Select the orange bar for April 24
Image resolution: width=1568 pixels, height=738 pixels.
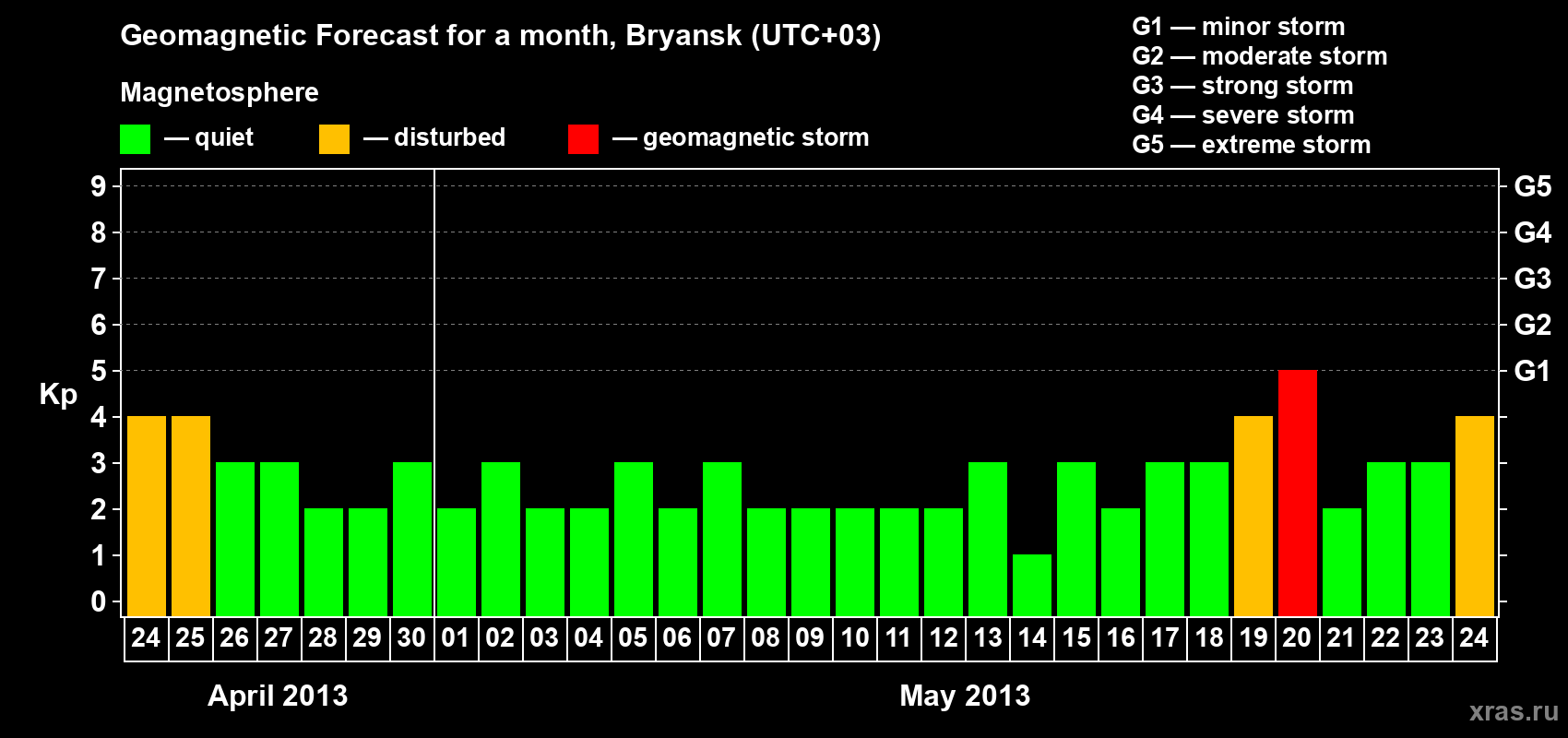click(x=147, y=517)
